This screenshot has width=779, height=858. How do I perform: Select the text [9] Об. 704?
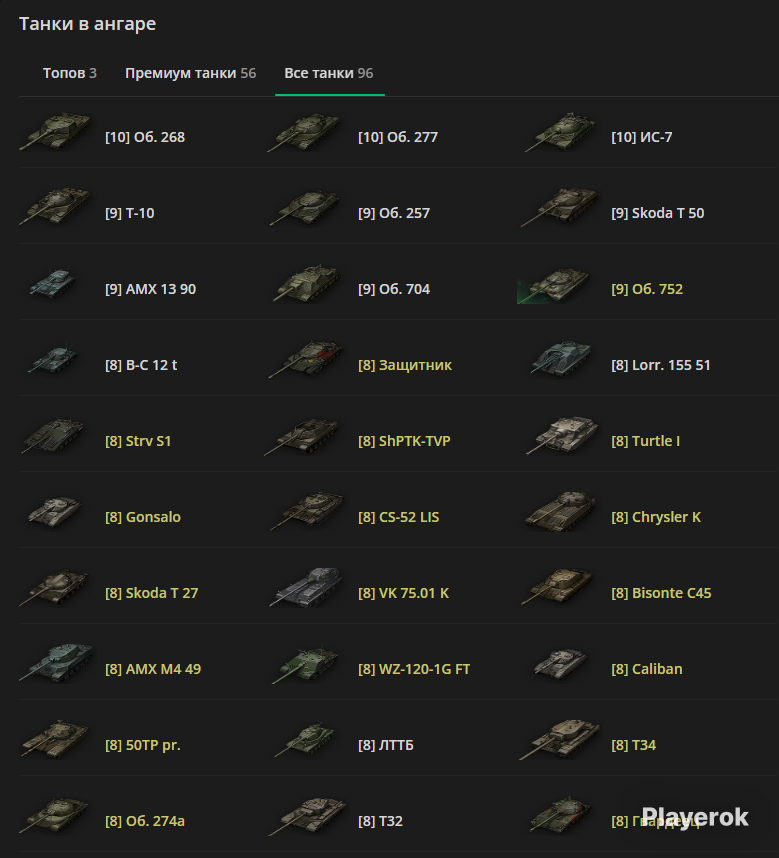pyautogui.click(x=394, y=289)
